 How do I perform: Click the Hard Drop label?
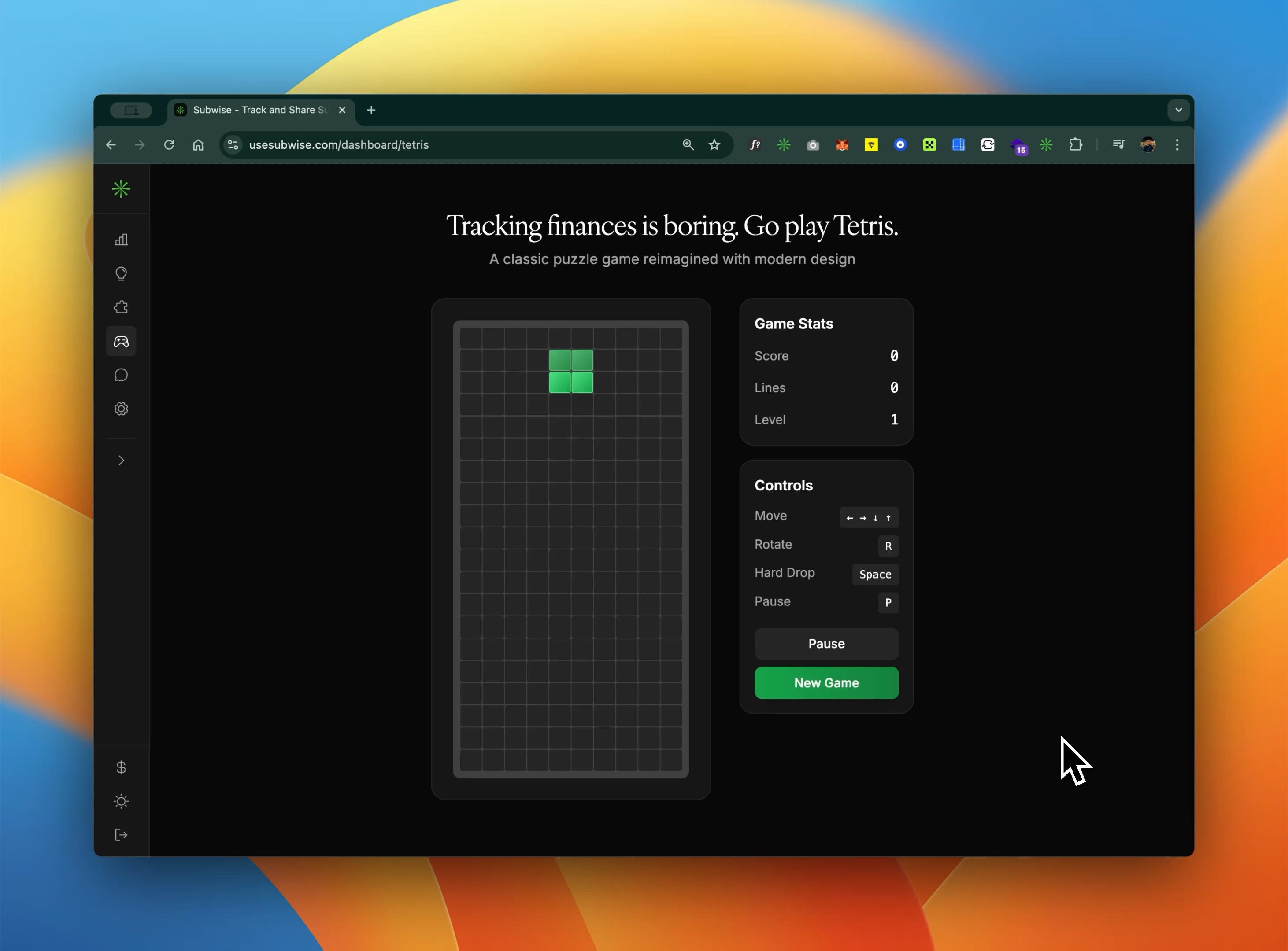coord(785,573)
